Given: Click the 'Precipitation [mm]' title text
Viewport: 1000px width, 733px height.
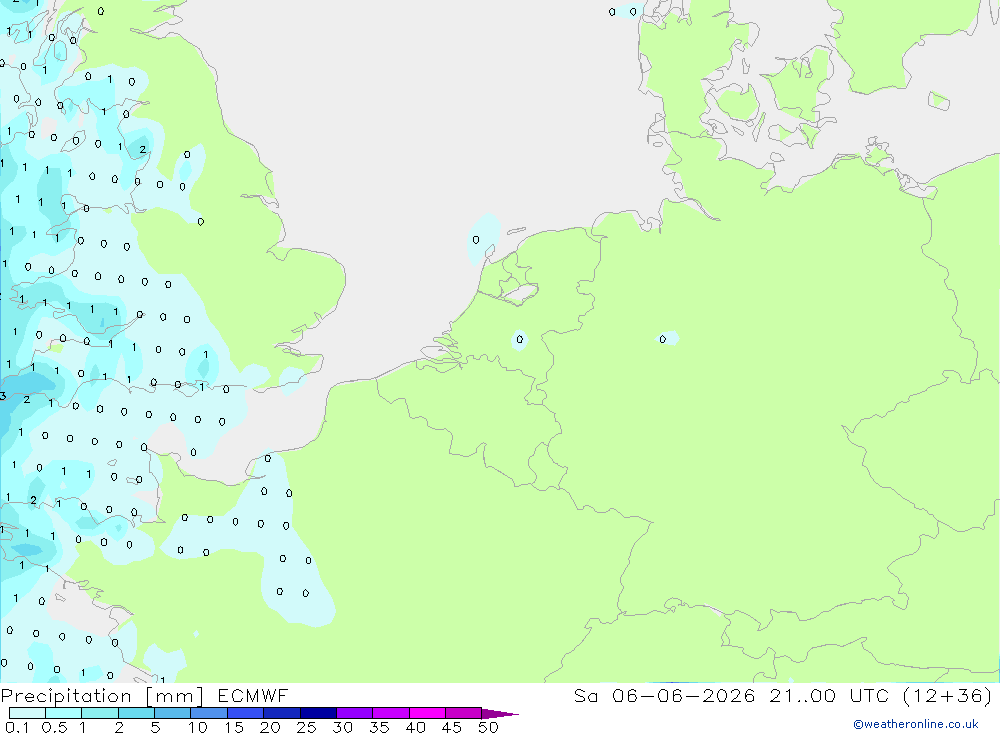Looking at the screenshot, I should tap(102, 696).
